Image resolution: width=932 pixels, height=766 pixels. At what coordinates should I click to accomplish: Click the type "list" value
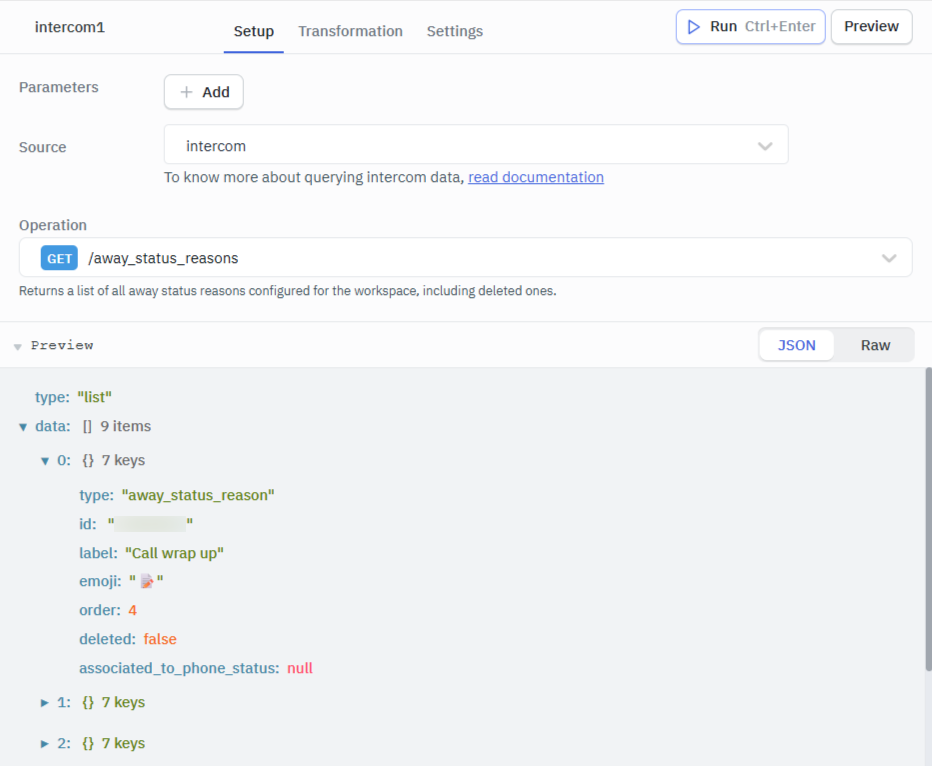(x=95, y=397)
